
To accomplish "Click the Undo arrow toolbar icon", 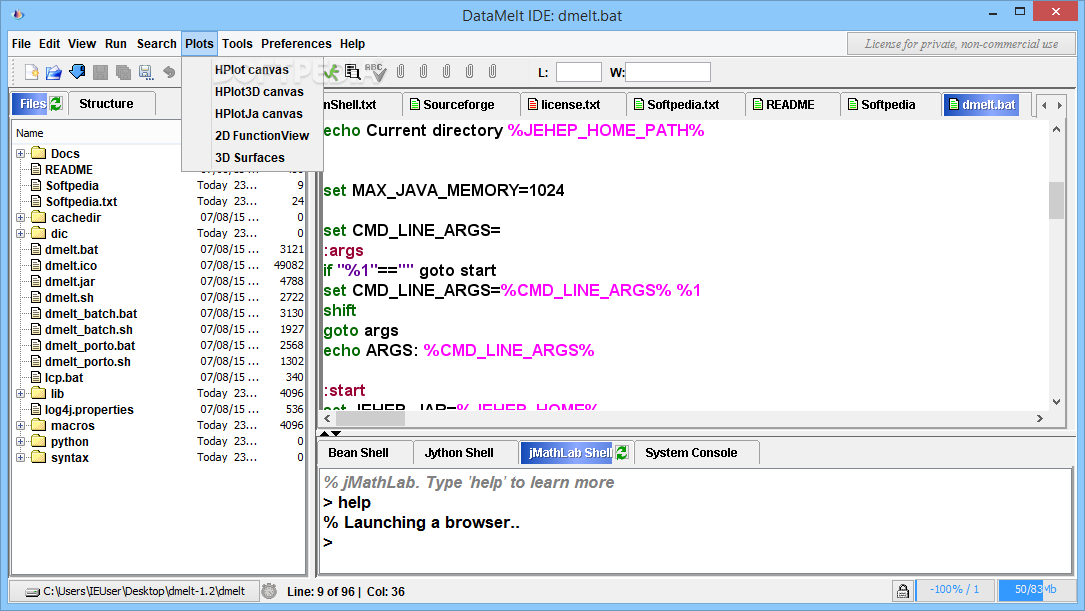I will (x=169, y=71).
